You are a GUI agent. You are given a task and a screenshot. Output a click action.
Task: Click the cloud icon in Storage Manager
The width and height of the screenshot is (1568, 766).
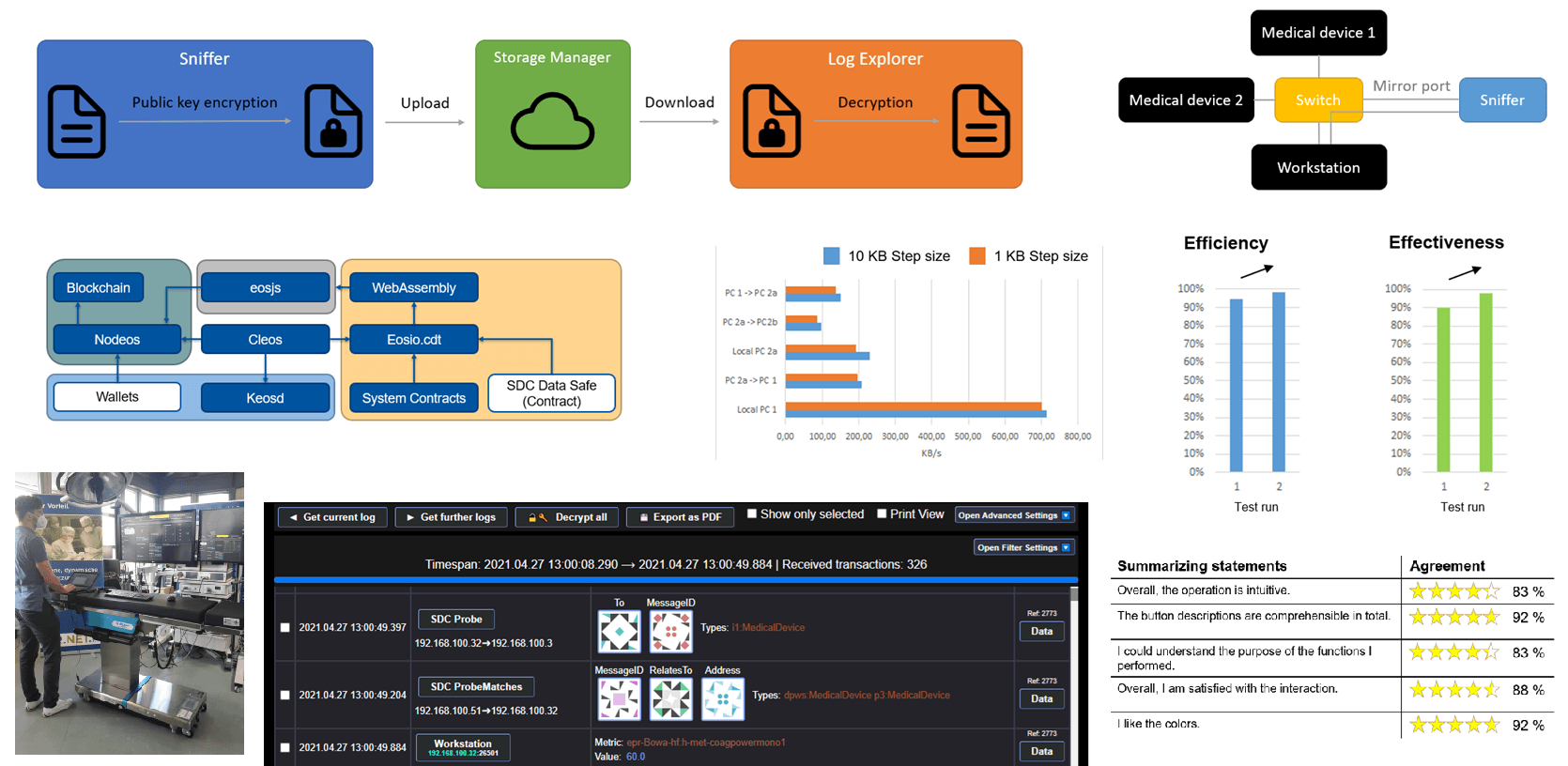[552, 121]
